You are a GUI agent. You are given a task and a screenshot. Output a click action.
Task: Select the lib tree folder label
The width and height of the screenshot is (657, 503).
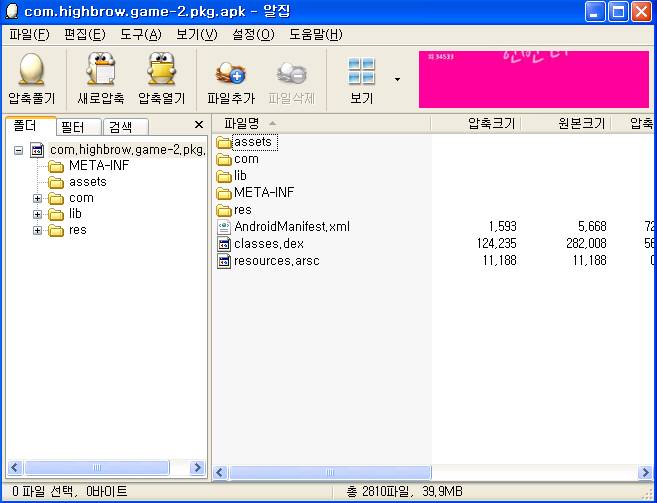point(75,214)
